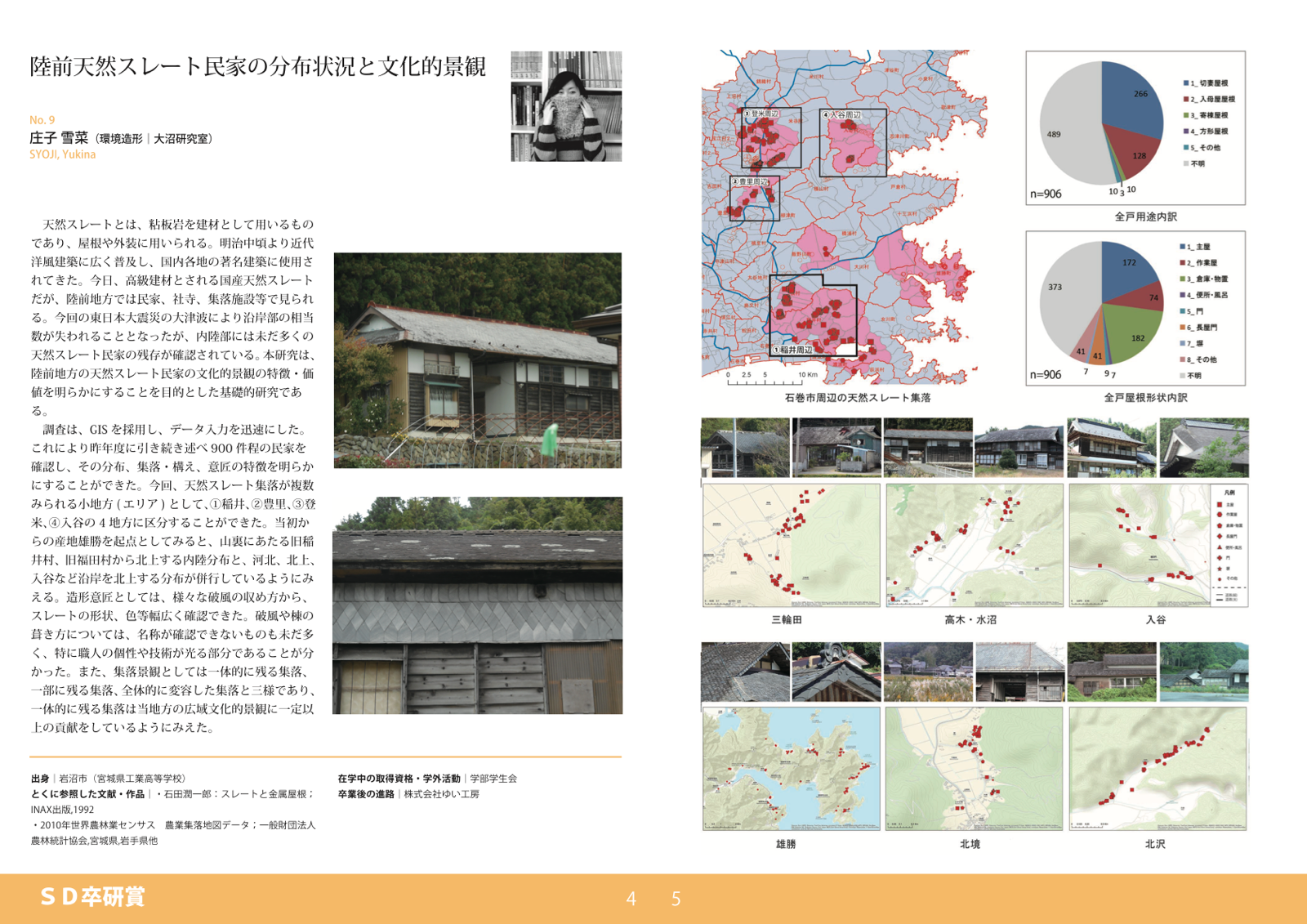This screenshot has height=924, width=1307.
Task: Open the close-up photo of slate wall tiles
Action: click(x=478, y=605)
